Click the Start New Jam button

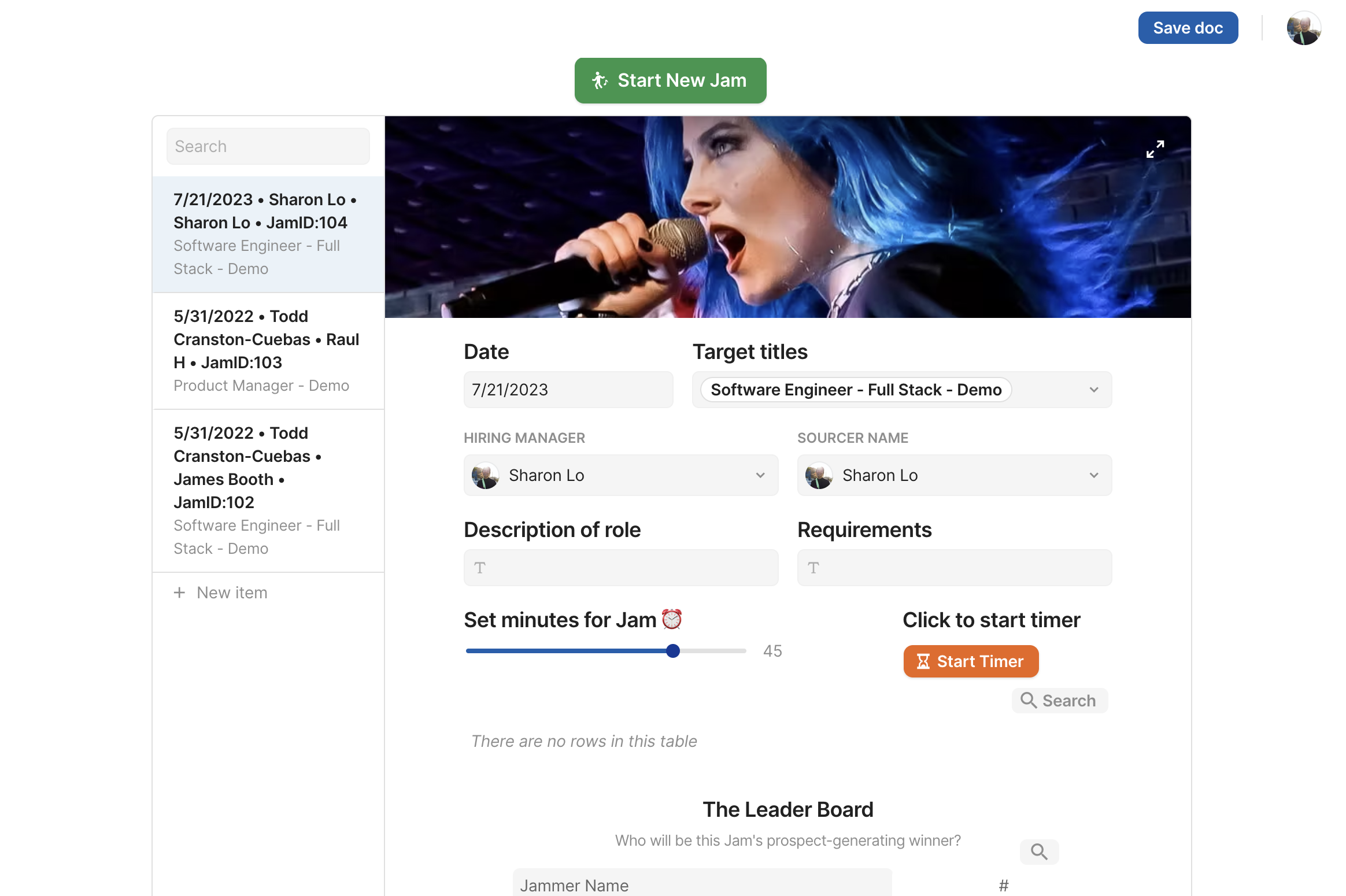point(670,80)
